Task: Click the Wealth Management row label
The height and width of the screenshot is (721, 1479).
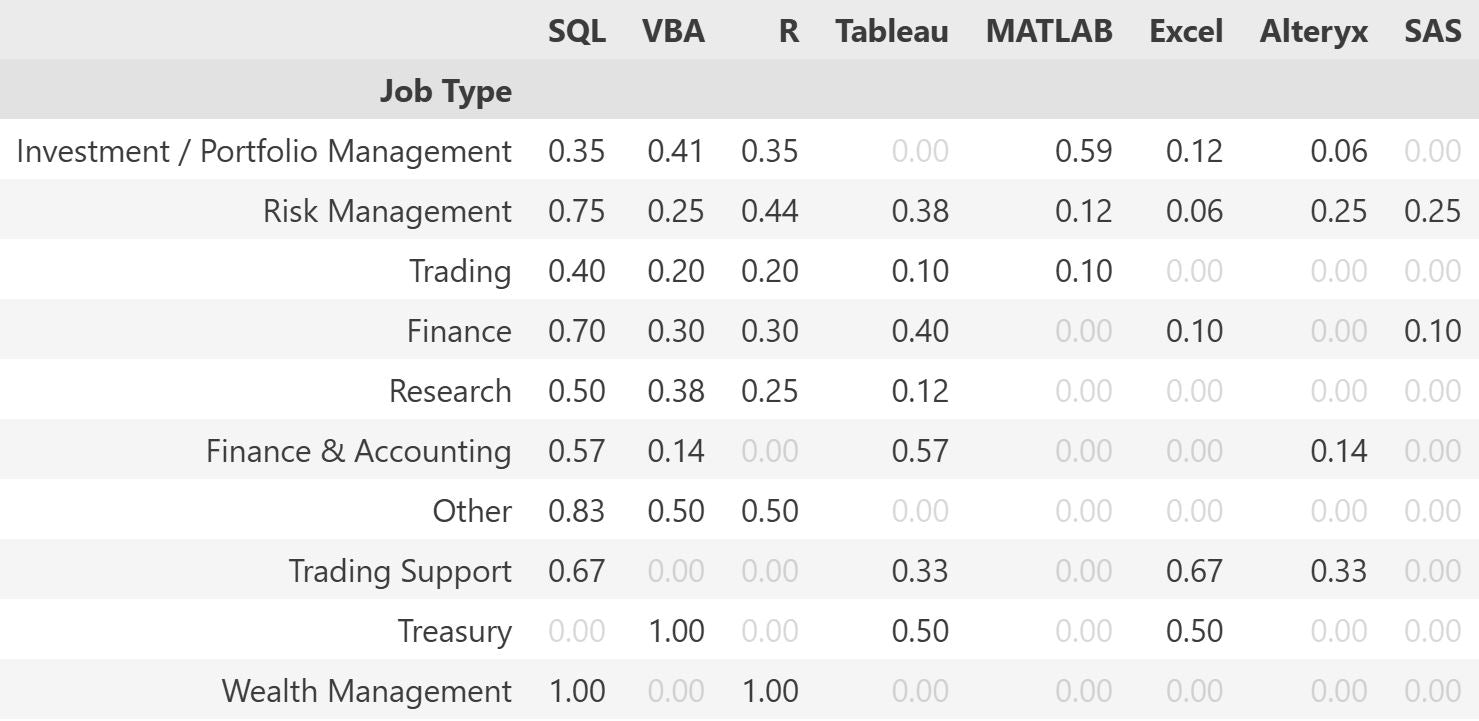Action: pyautogui.click(x=367, y=691)
